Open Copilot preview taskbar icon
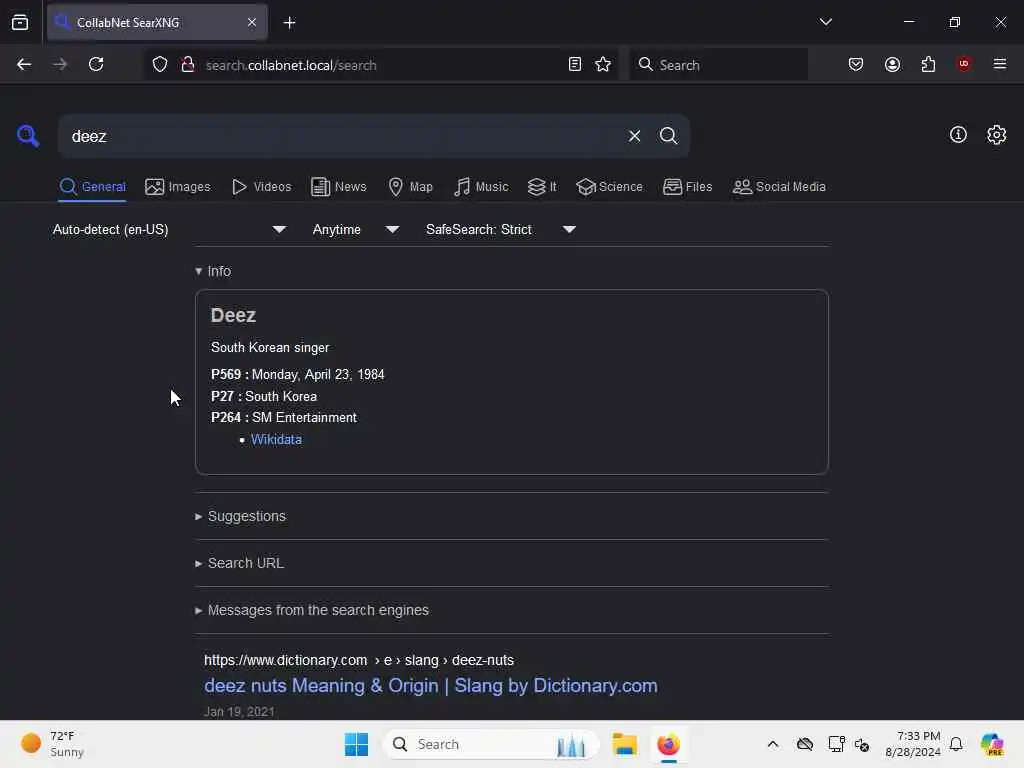Screen dimensions: 1024x768 992,744
